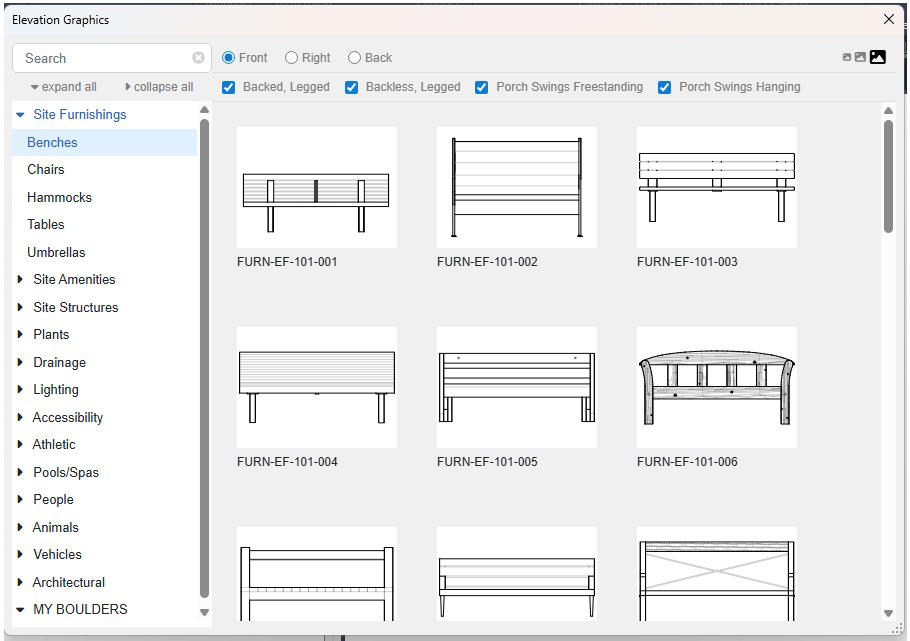The width and height of the screenshot is (910, 641).
Task: Select the large thumbnail size icon
Action: [878, 57]
